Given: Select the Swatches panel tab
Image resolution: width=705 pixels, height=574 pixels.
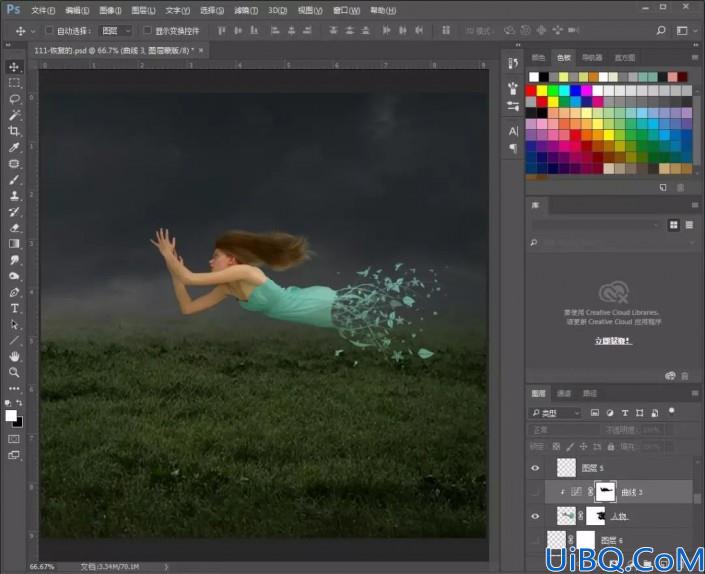Looking at the screenshot, I should pos(563,58).
